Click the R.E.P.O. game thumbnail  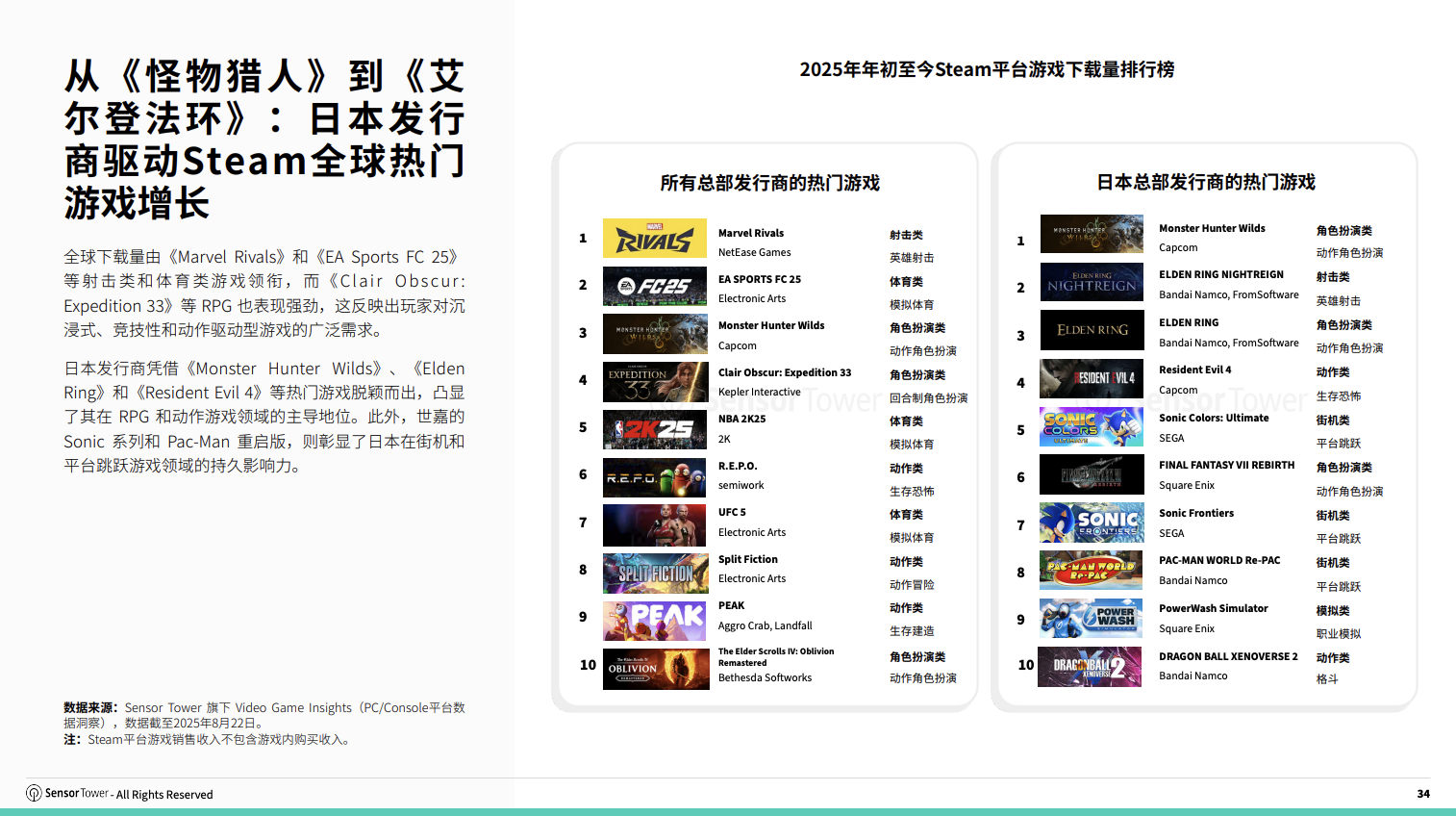click(x=654, y=477)
